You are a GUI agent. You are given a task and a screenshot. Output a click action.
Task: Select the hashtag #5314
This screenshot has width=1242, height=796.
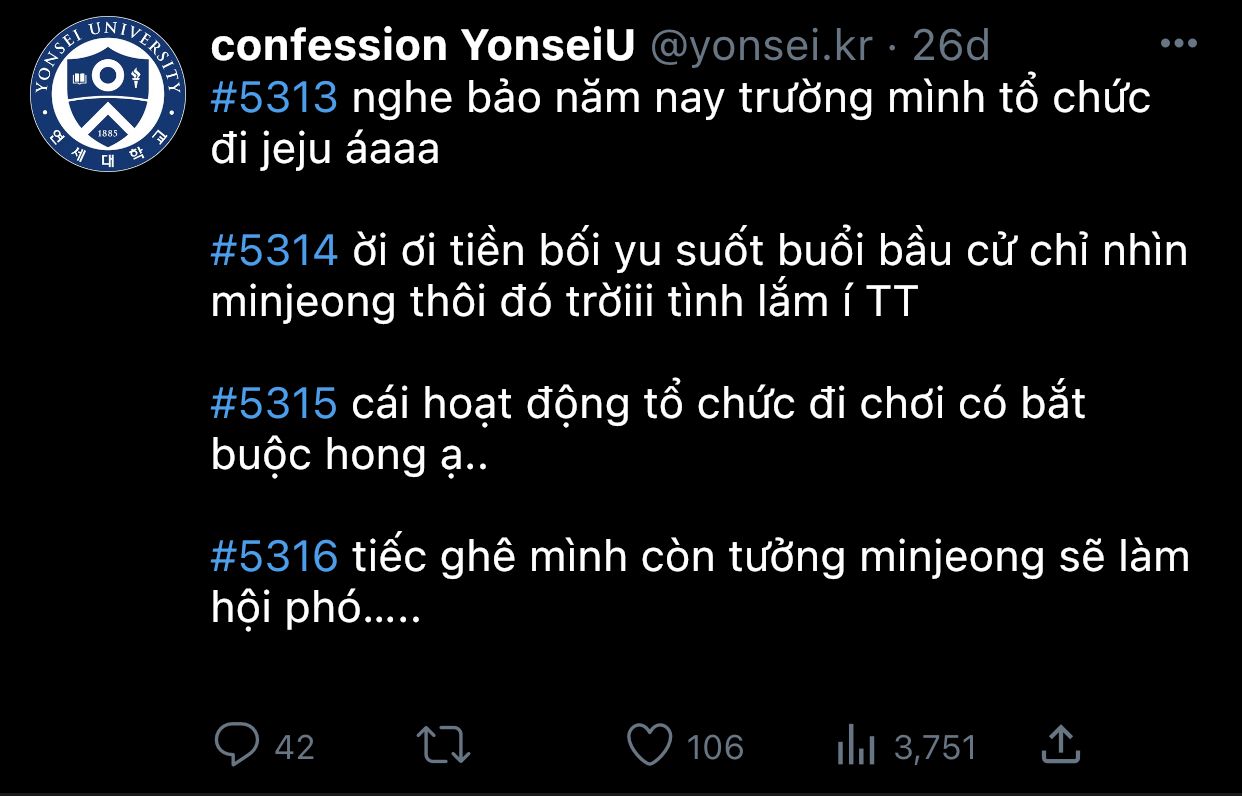274,250
